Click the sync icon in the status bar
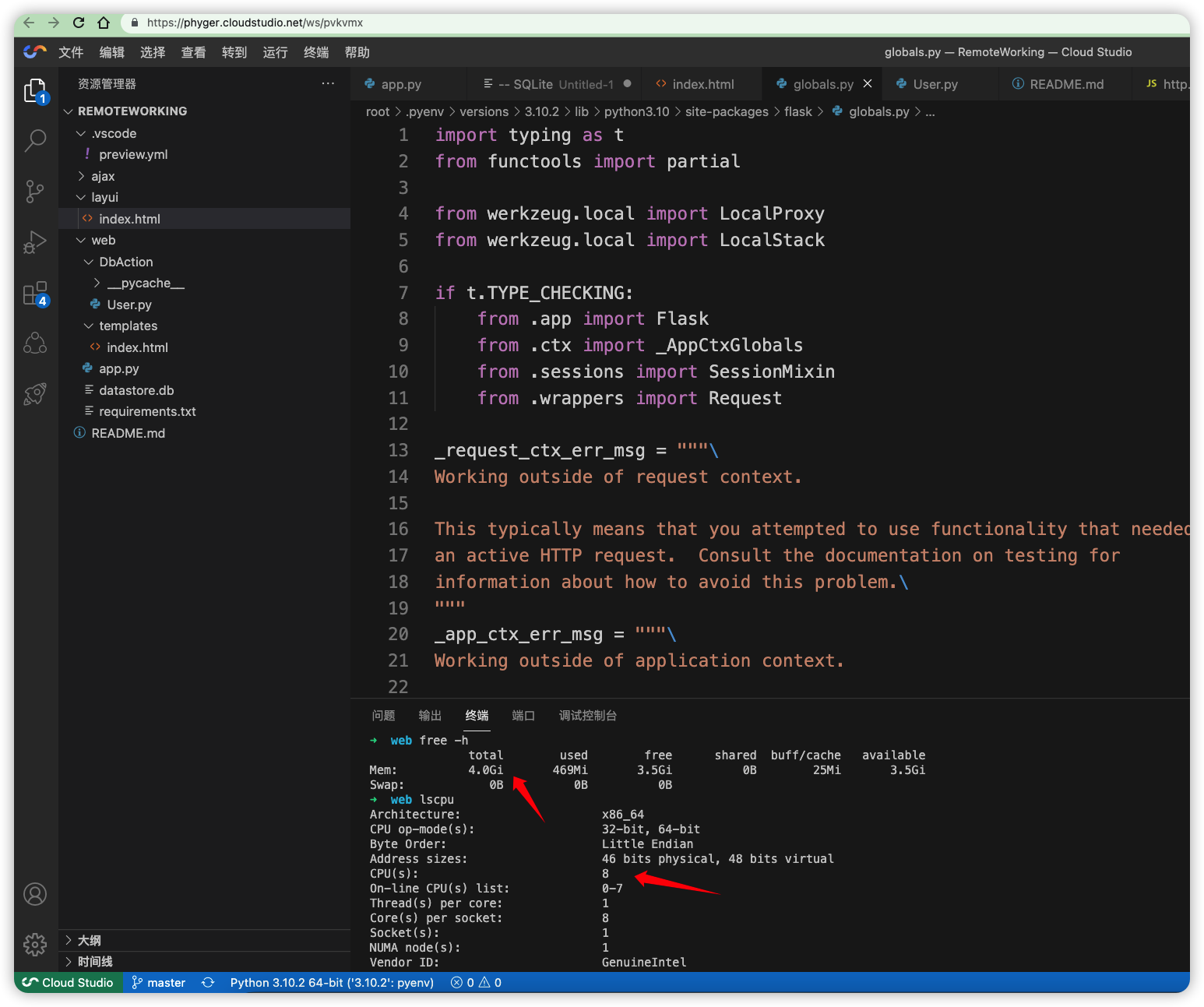 [x=208, y=982]
